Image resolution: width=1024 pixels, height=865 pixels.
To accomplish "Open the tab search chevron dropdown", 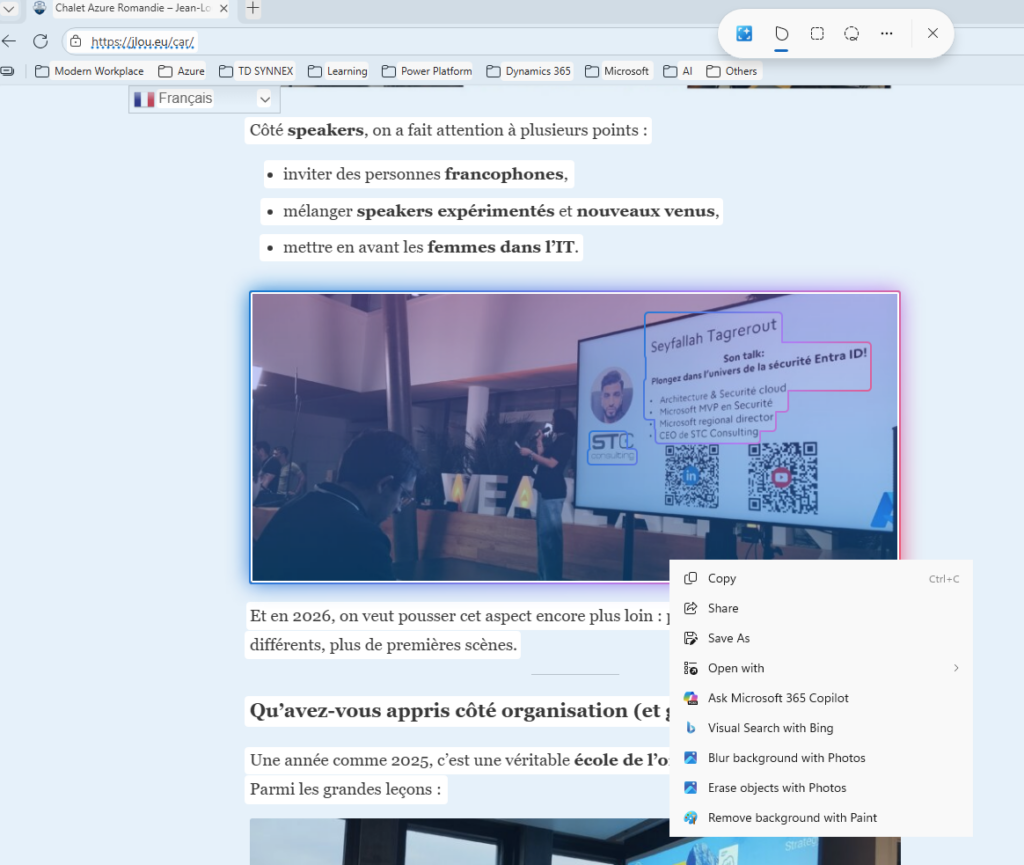I will [10, 9].
